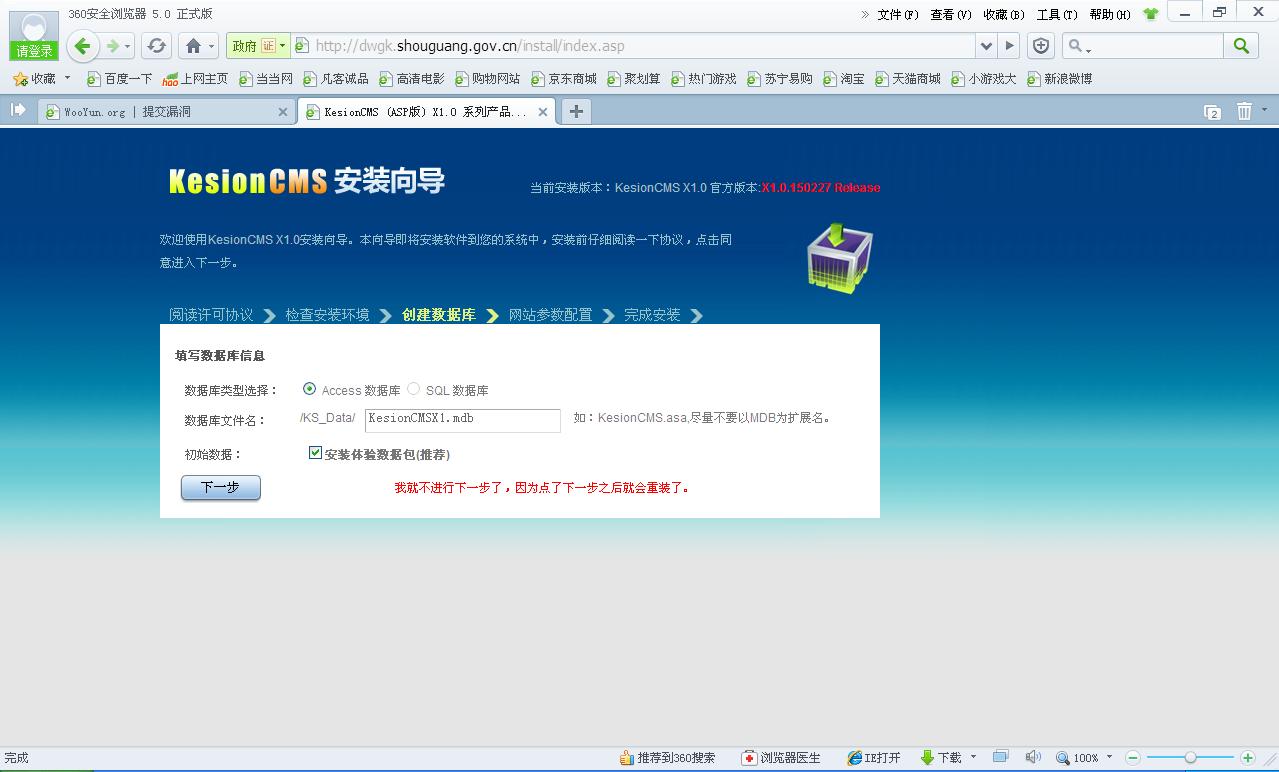The width and height of the screenshot is (1279, 772).
Task: Open the 文件(F) menu
Action: 898,14
